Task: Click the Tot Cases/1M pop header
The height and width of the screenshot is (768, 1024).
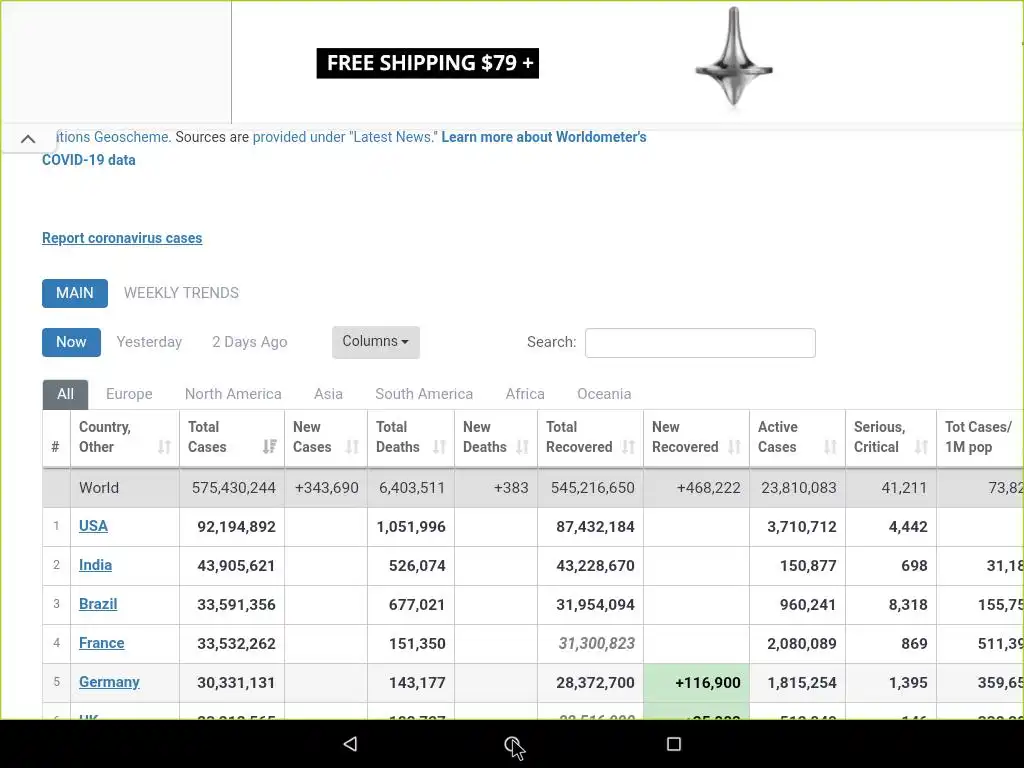Action: (x=978, y=437)
